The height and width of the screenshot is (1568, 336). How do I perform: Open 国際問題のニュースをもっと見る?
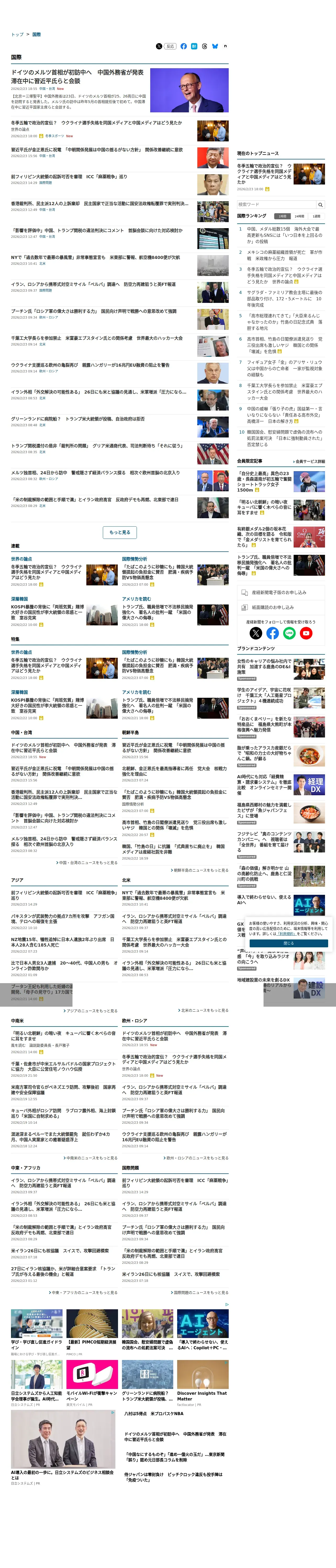tap(199, 1292)
